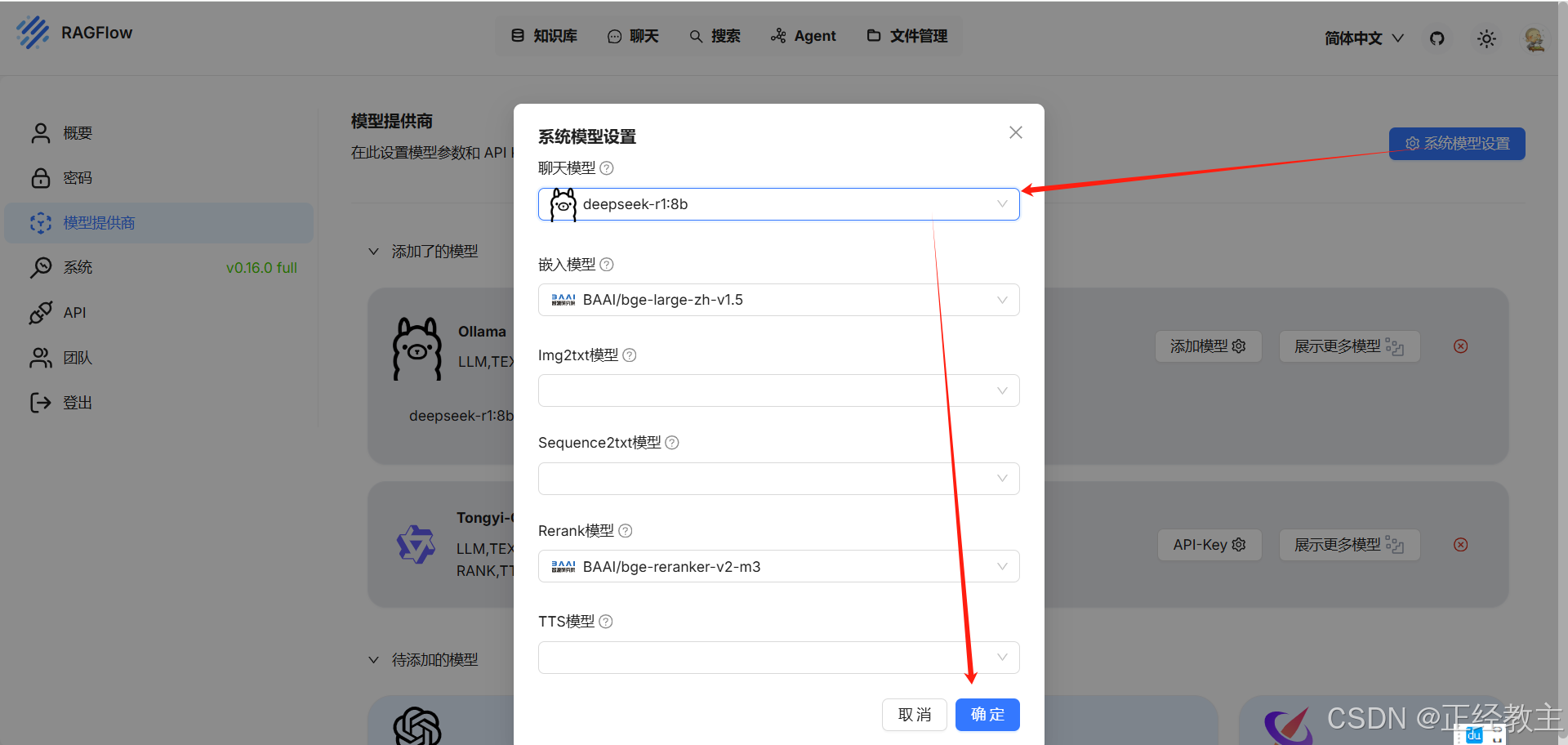Click 展示更多模型 on the Tongyi card

pos(1349,545)
